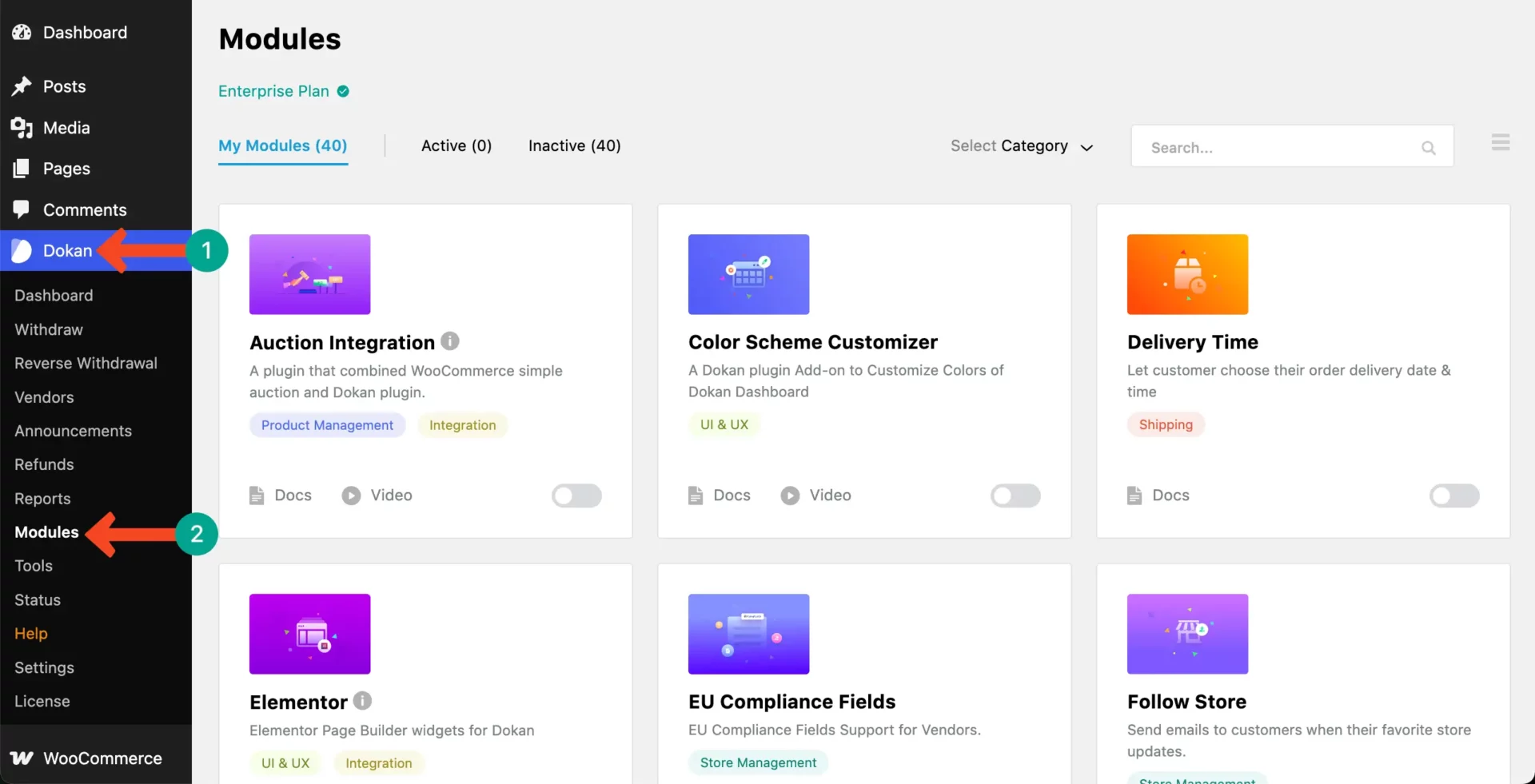This screenshot has height=784, width=1535.
Task: Click the Pages icon in the sidebar
Action: [x=22, y=169]
